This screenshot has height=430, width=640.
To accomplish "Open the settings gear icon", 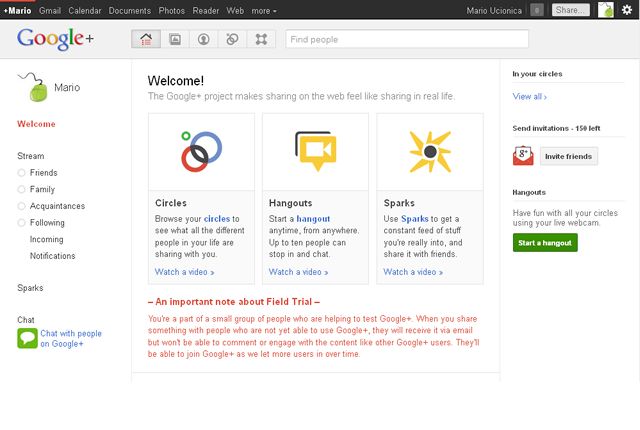I will (x=627, y=10).
